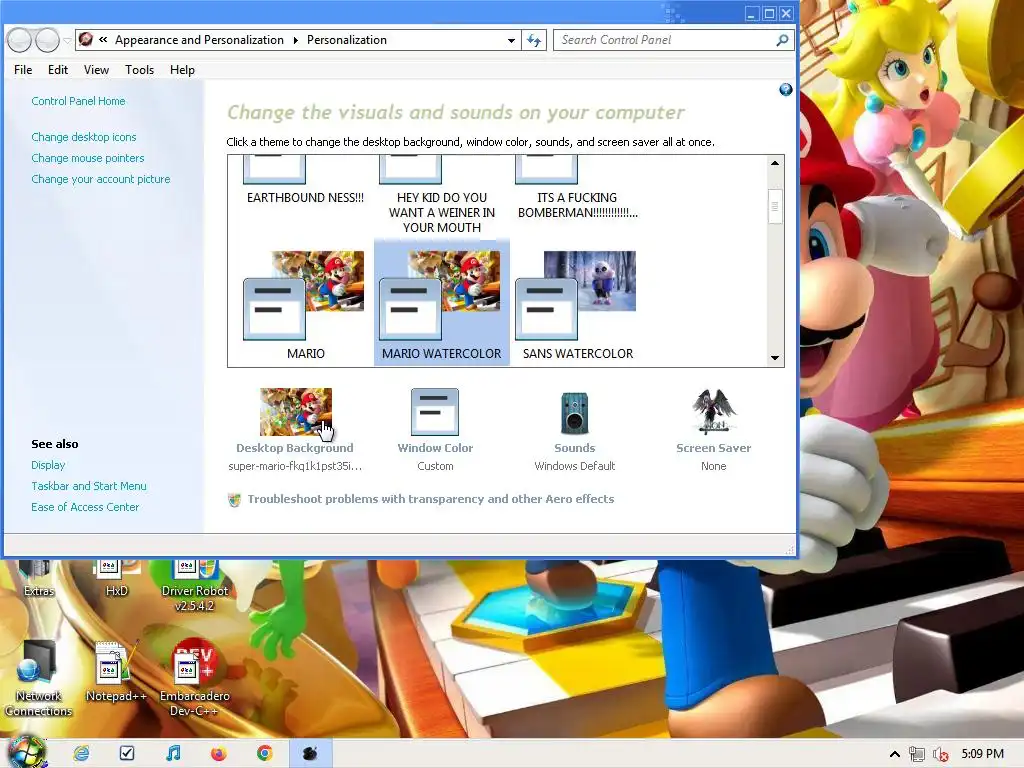Screen dimensions: 1024x768
Task: Click the Aero troubleshoot shield icon
Action: click(x=234, y=500)
